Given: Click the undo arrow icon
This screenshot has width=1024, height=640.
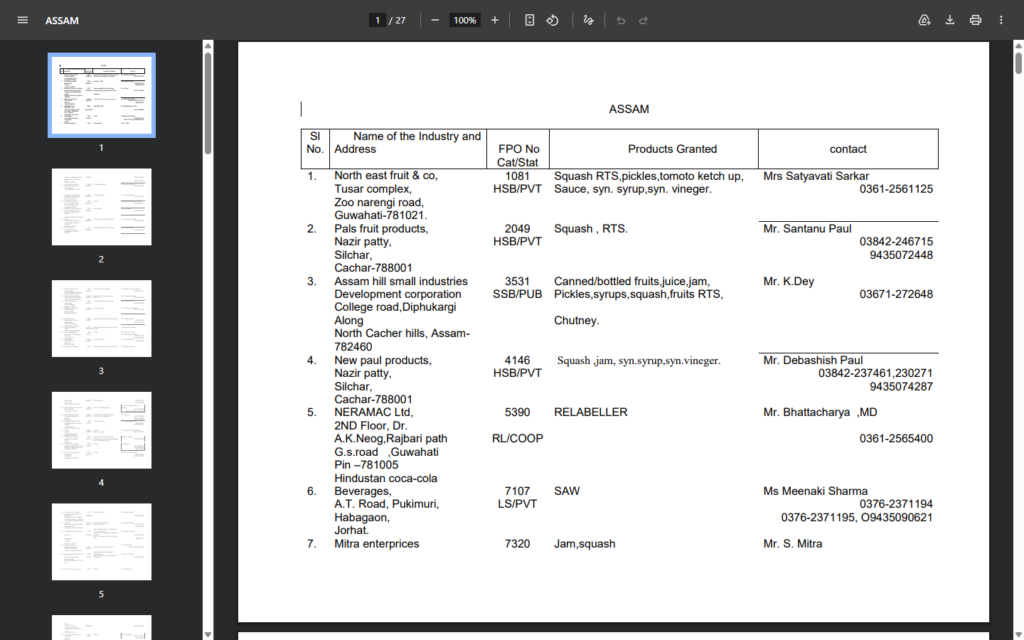Looking at the screenshot, I should tap(620, 20).
